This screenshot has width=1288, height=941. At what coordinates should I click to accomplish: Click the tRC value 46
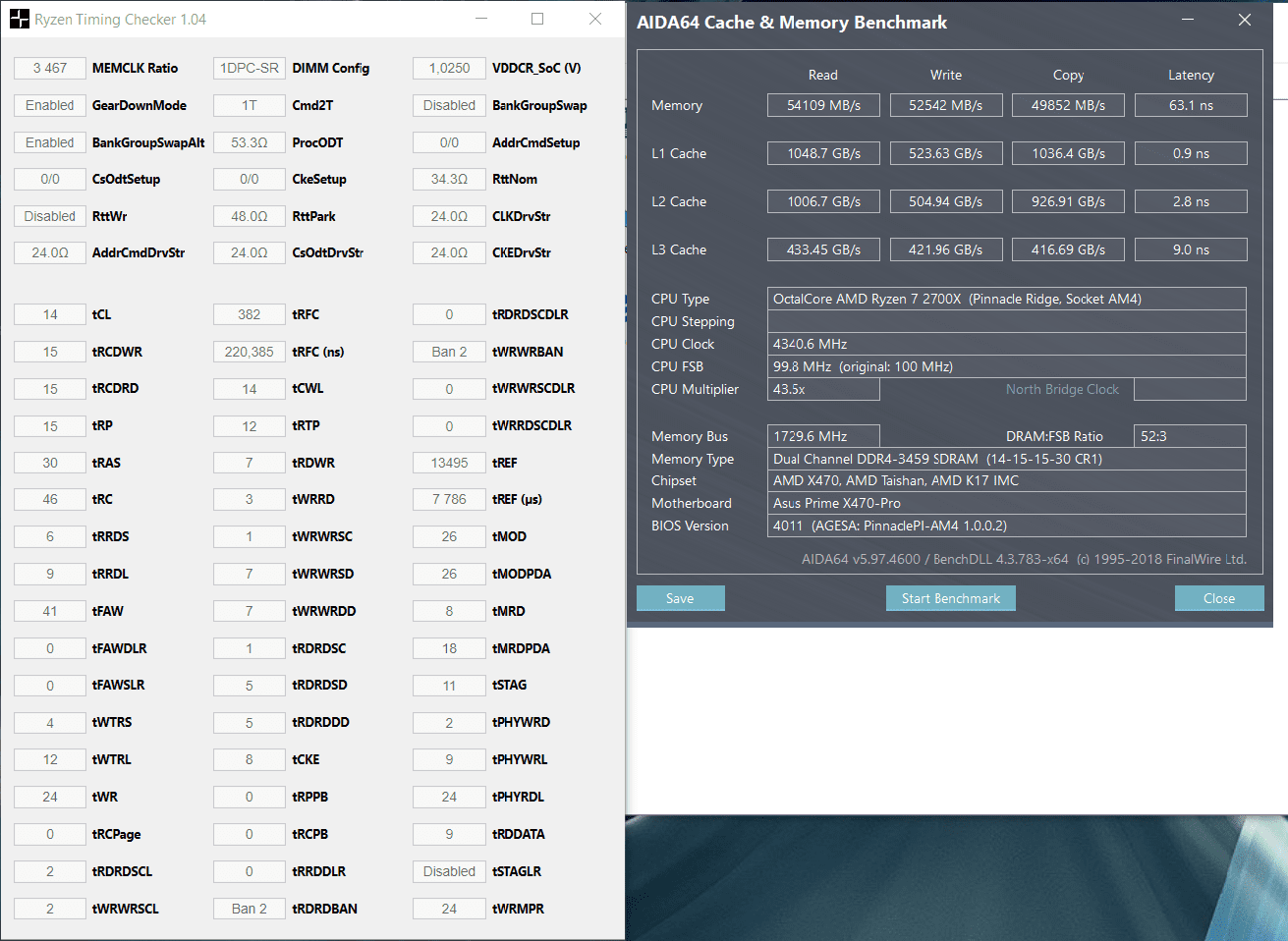pos(50,499)
